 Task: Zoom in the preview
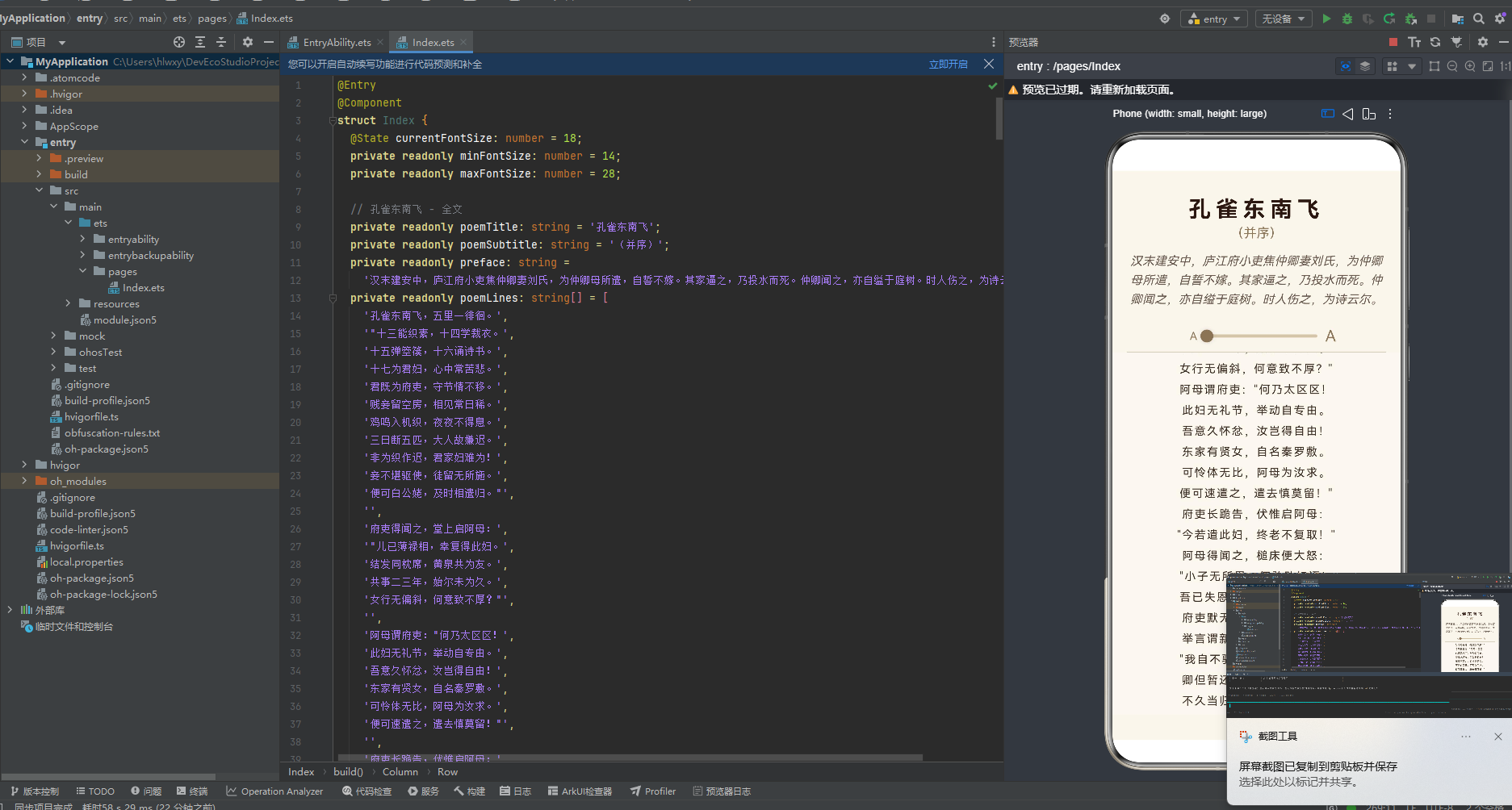tap(1470, 66)
